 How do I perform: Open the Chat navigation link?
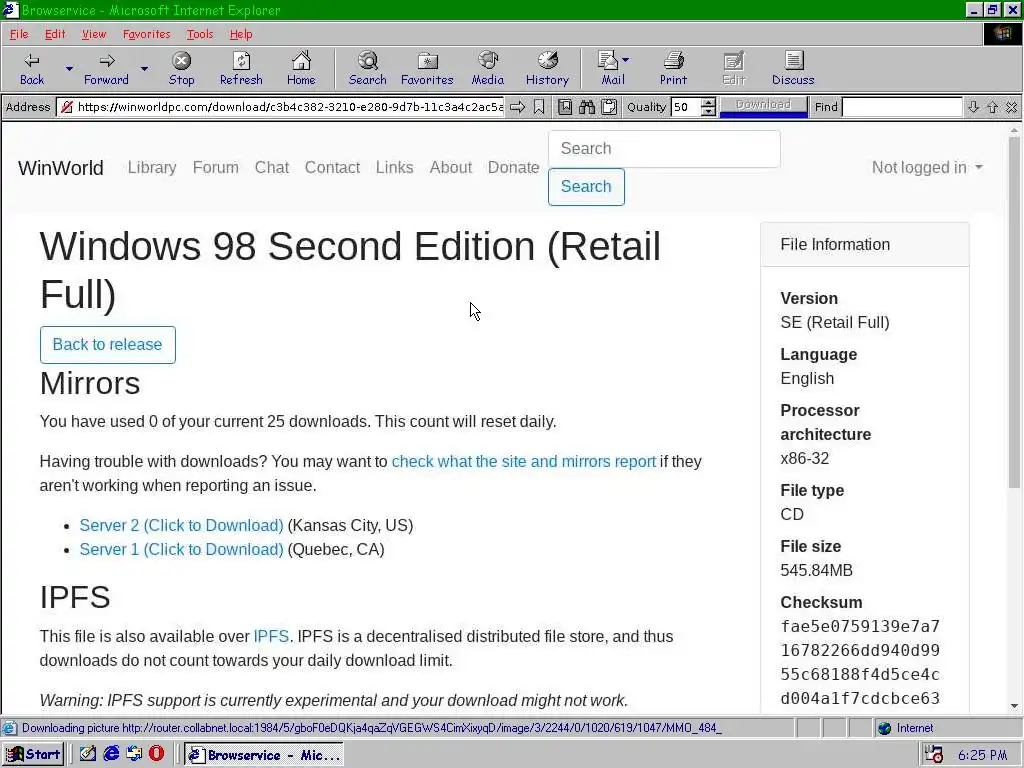click(272, 168)
